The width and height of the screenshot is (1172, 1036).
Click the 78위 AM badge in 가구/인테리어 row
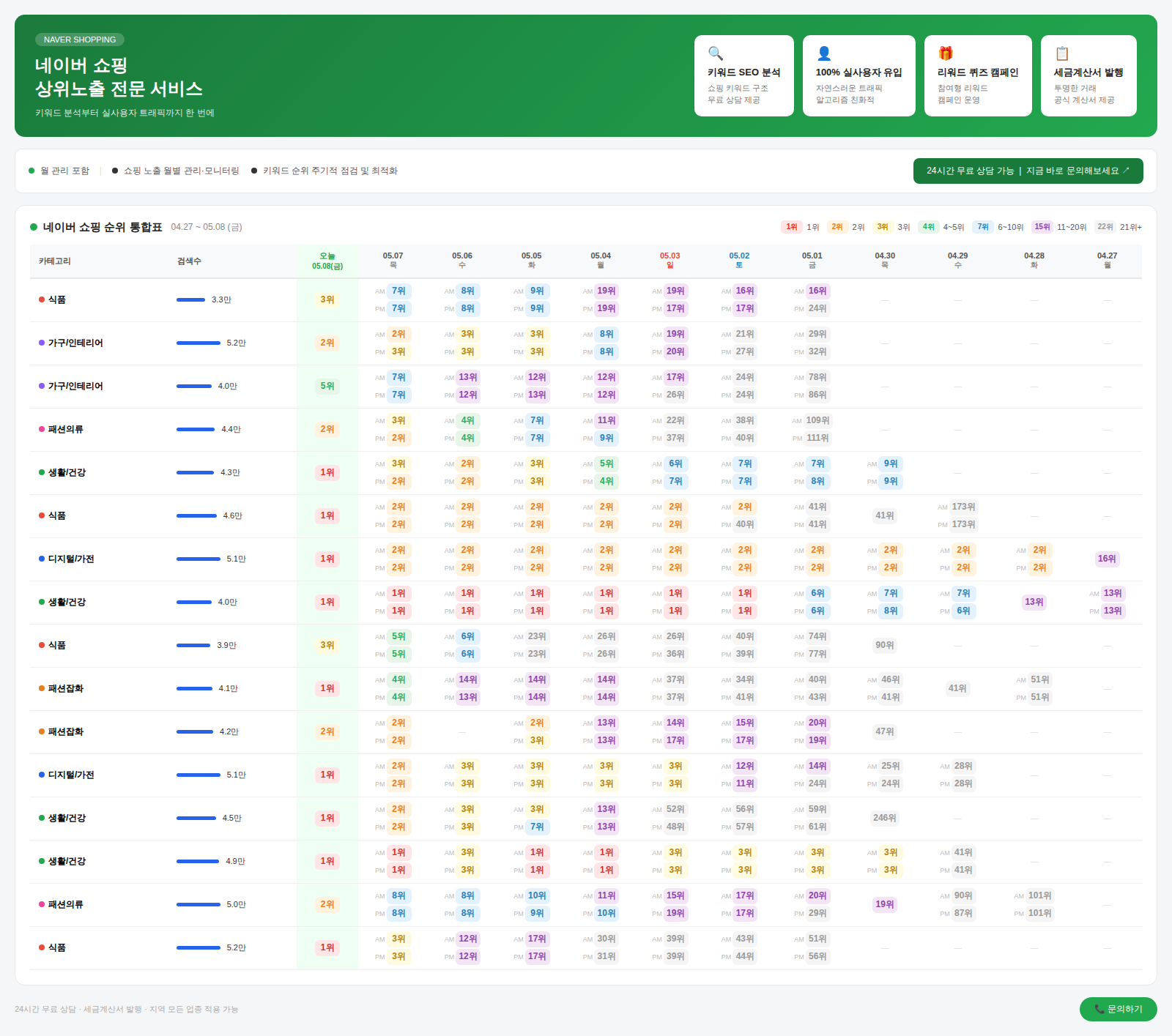click(x=817, y=377)
